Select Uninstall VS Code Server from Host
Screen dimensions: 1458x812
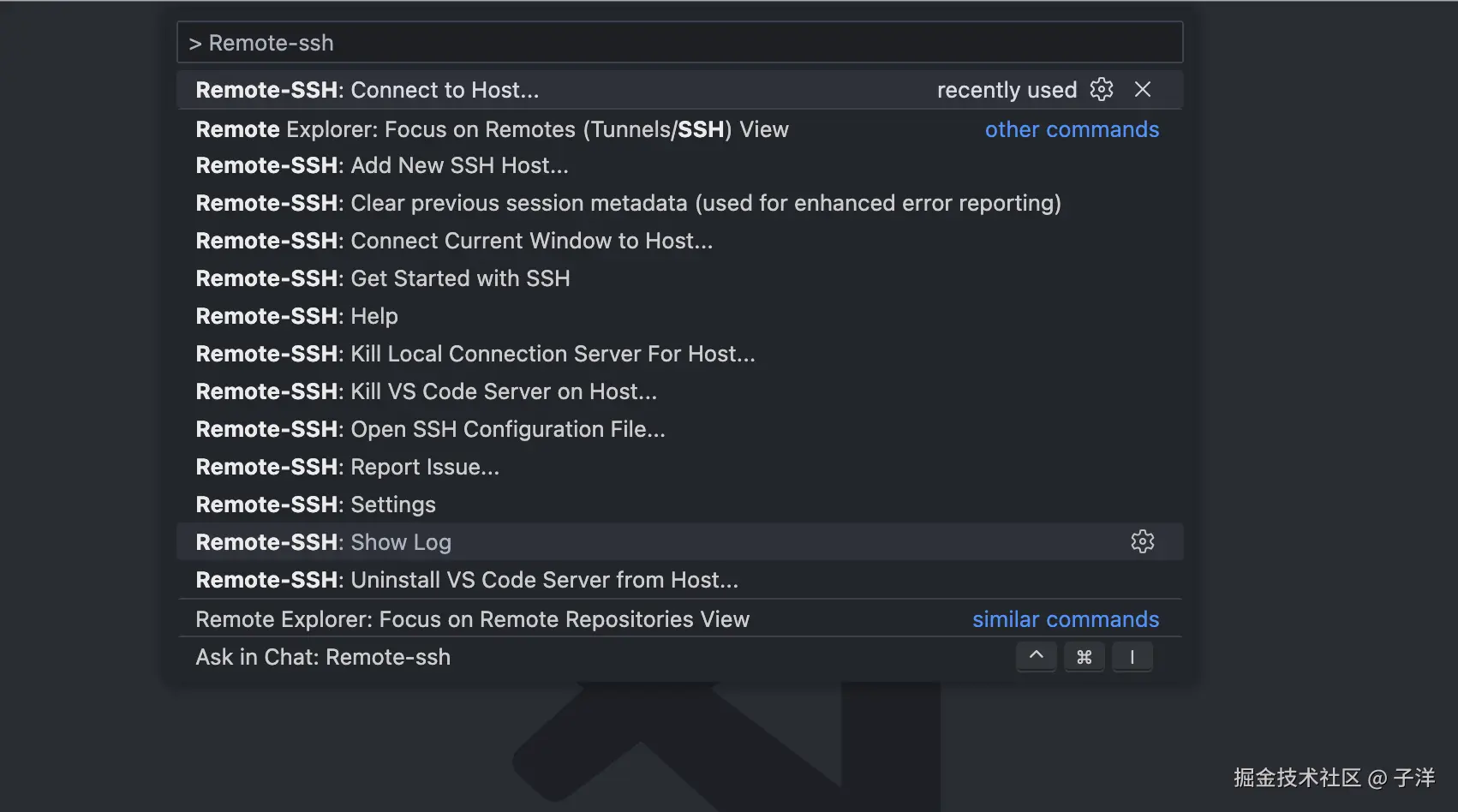coord(467,580)
